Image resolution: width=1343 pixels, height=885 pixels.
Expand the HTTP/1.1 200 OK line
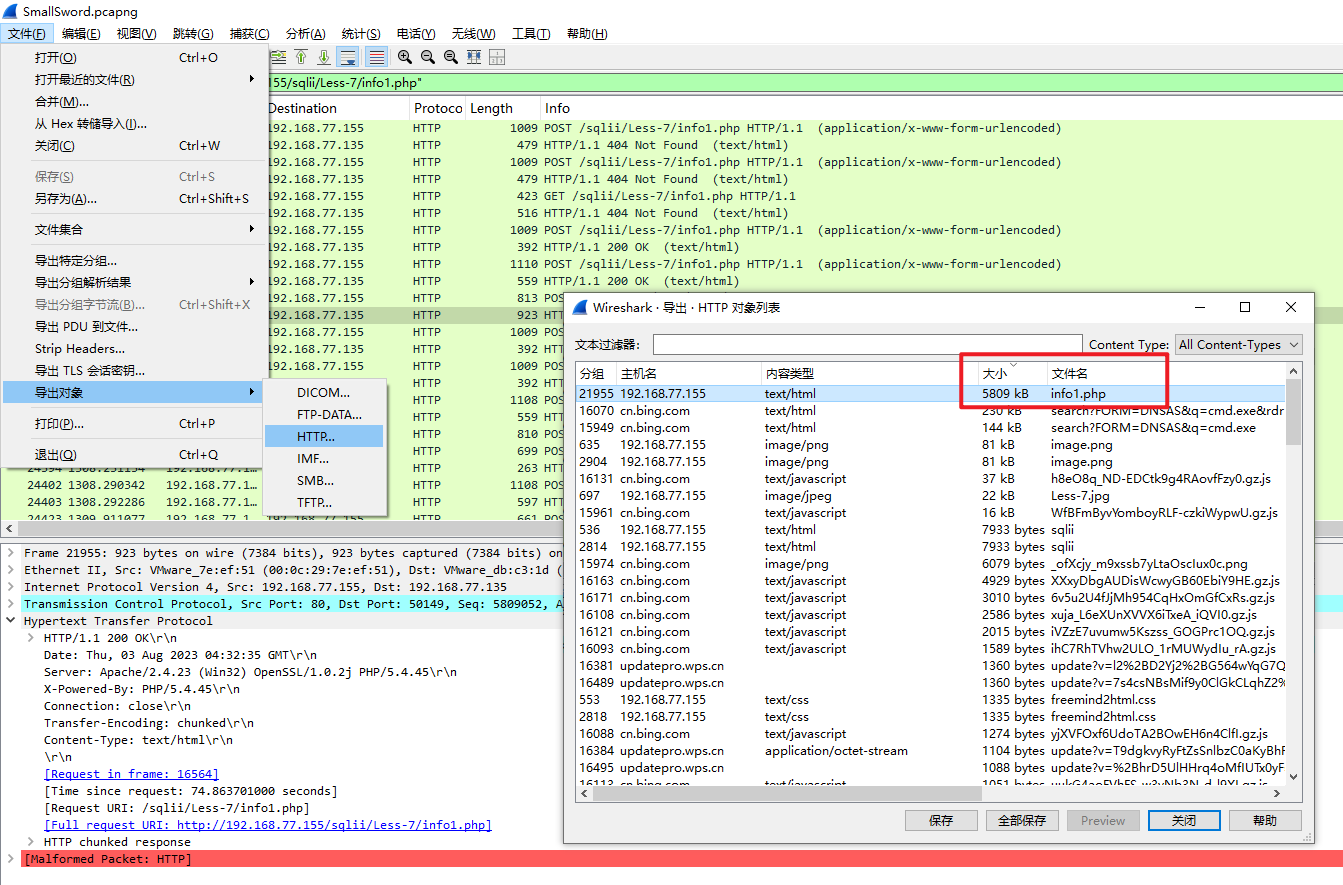click(x=31, y=638)
